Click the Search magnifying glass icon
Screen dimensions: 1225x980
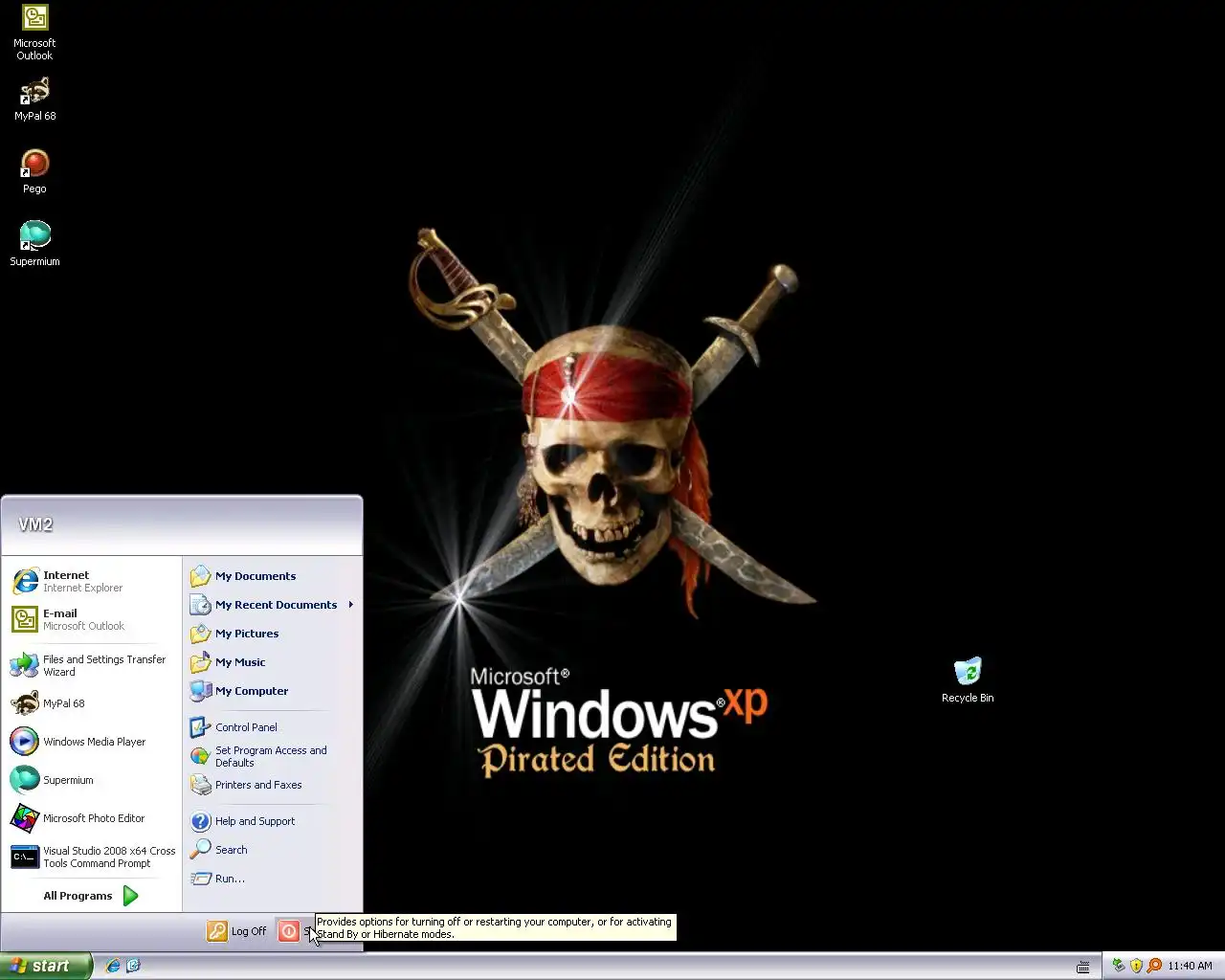pos(199,850)
